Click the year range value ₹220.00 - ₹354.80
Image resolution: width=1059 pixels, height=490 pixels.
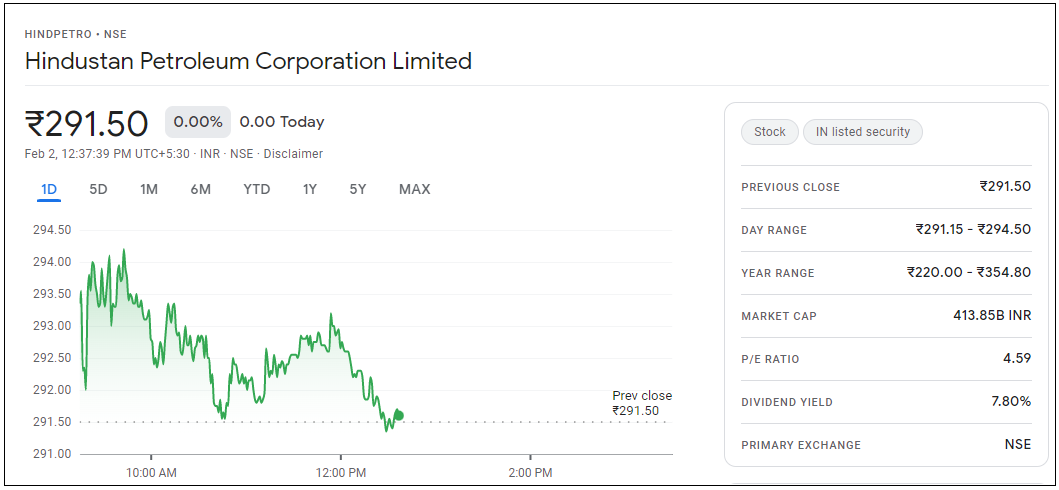(969, 273)
